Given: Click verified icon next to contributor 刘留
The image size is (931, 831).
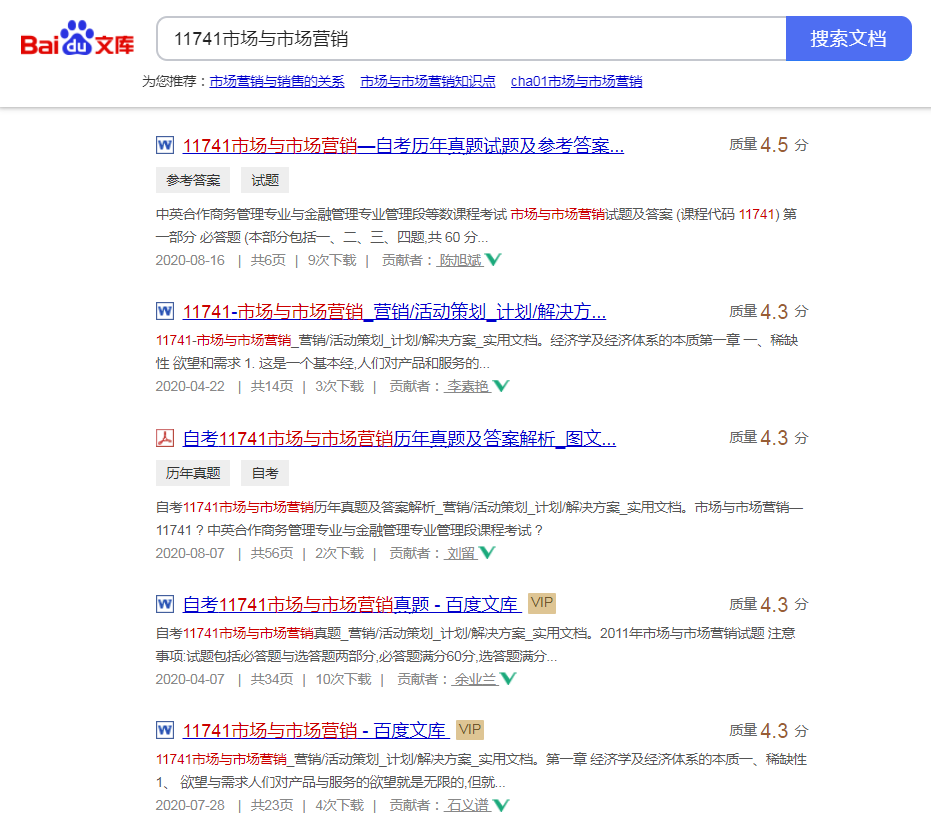Looking at the screenshot, I should [x=489, y=552].
